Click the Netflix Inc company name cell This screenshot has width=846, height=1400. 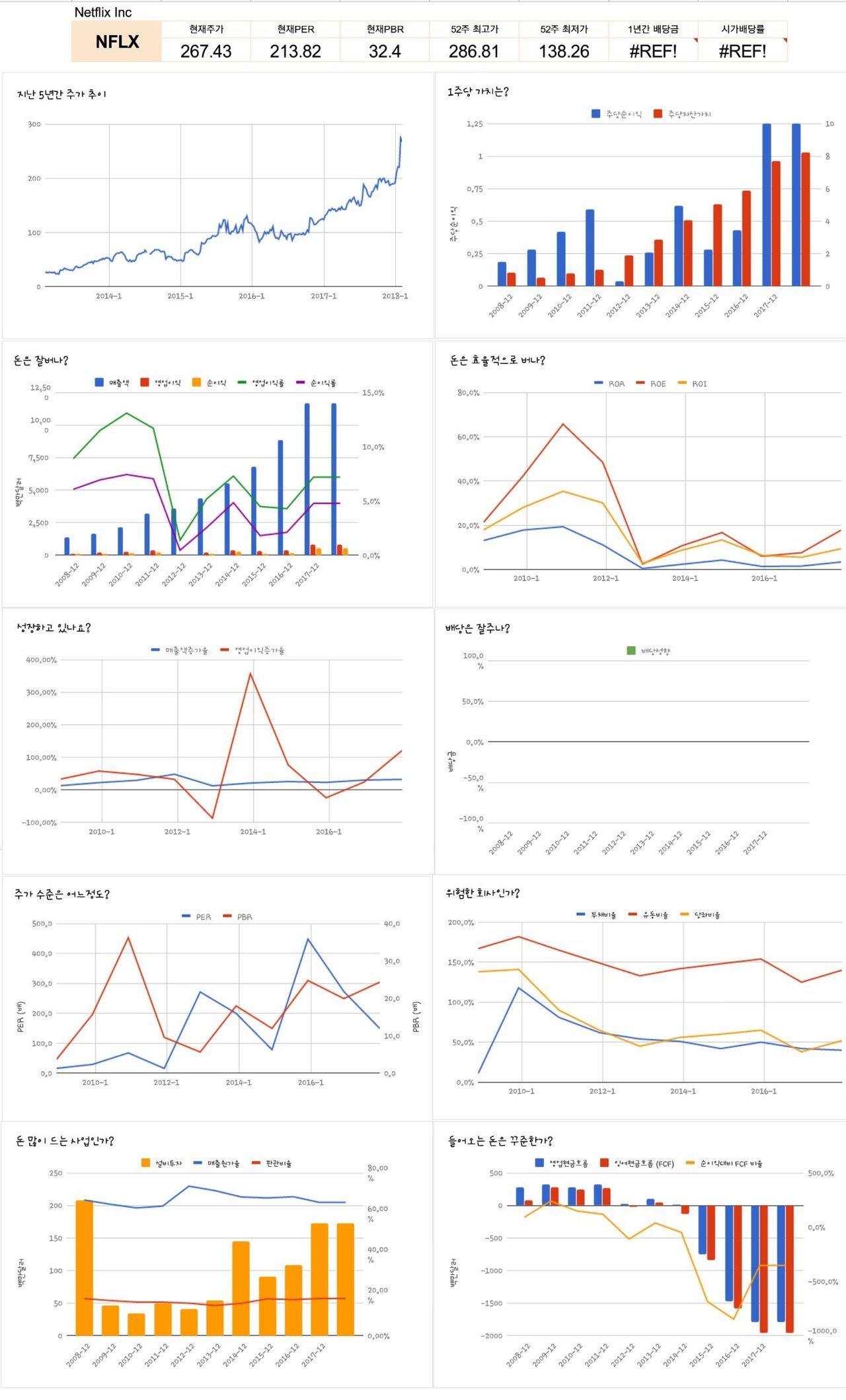103,13
